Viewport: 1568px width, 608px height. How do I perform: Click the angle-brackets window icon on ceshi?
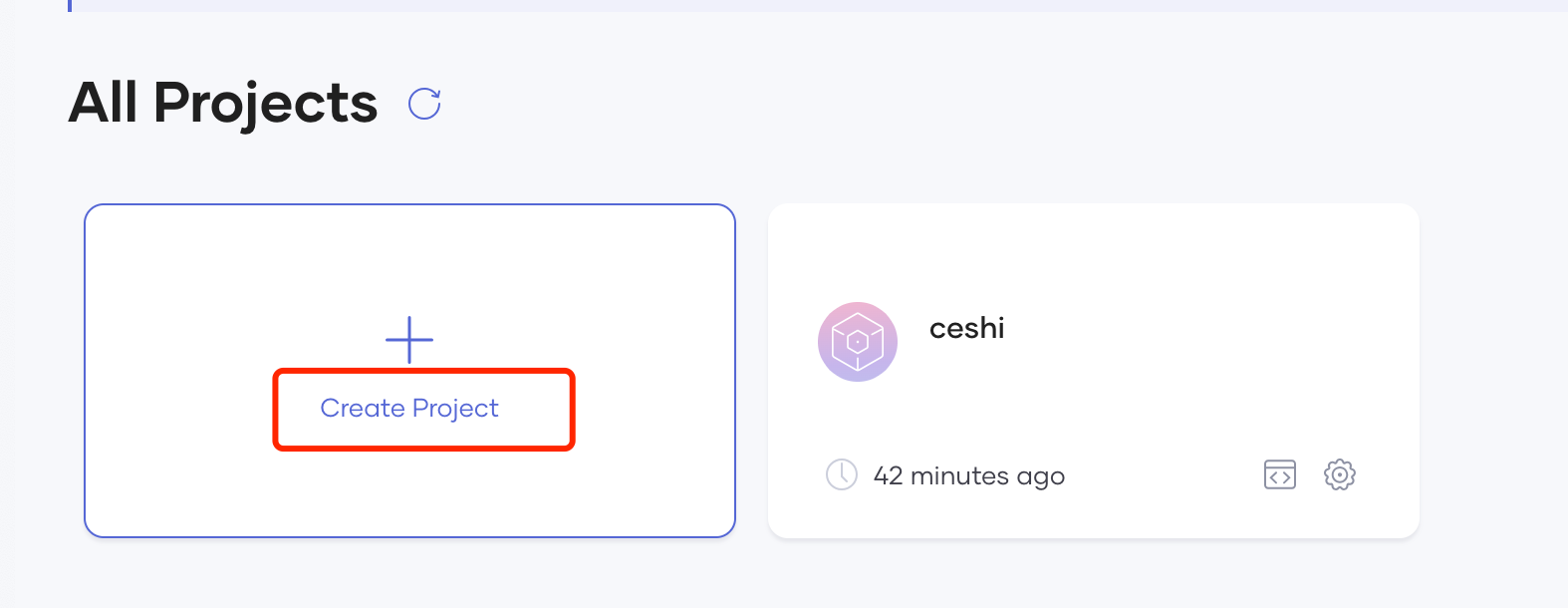point(1280,475)
